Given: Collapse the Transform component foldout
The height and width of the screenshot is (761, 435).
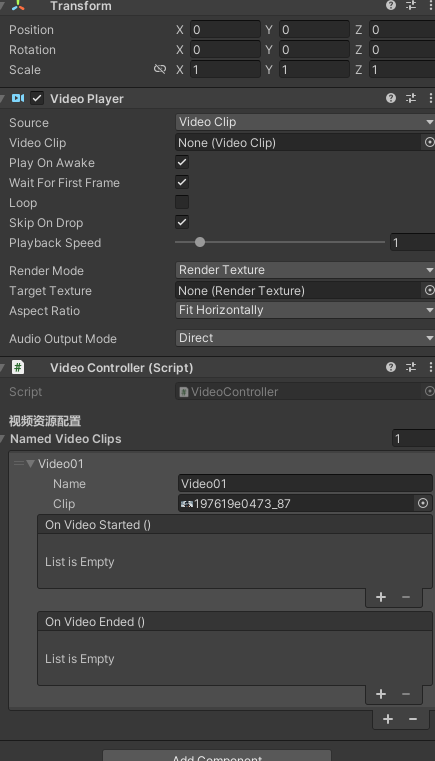Looking at the screenshot, I should click(x=3, y=5).
